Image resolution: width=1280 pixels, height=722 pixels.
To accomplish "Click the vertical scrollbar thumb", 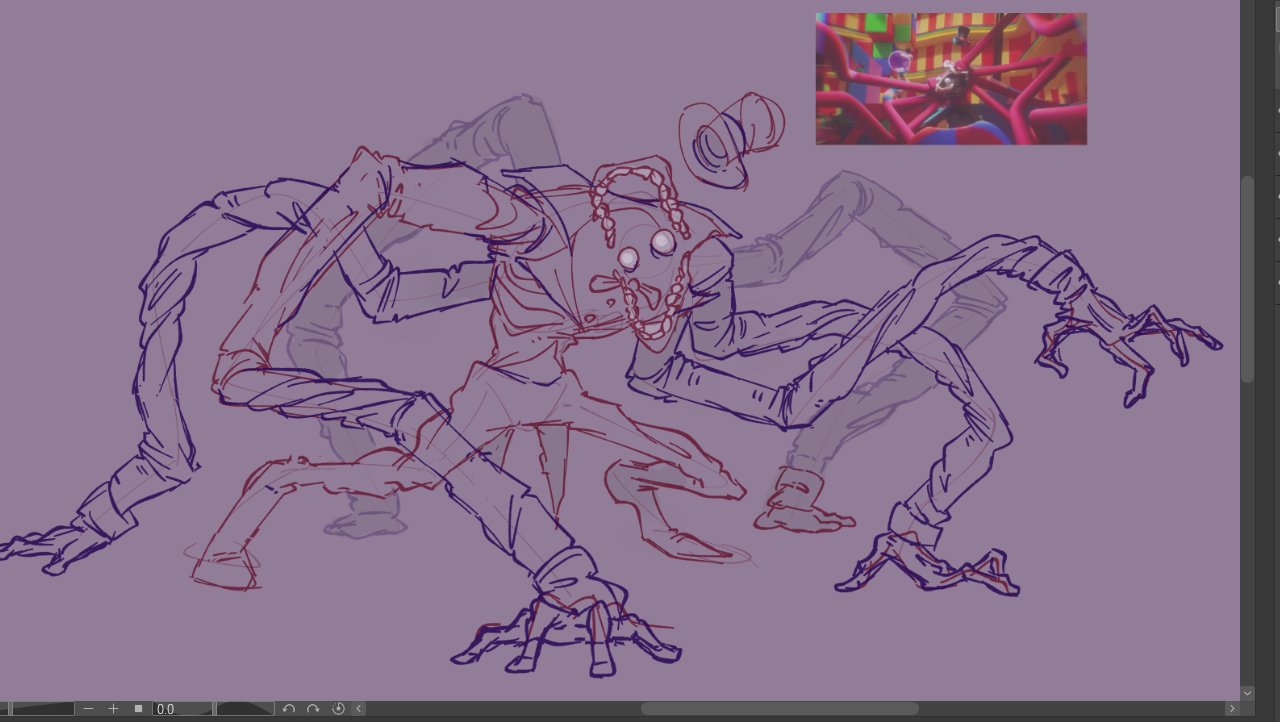I will [x=1247, y=280].
